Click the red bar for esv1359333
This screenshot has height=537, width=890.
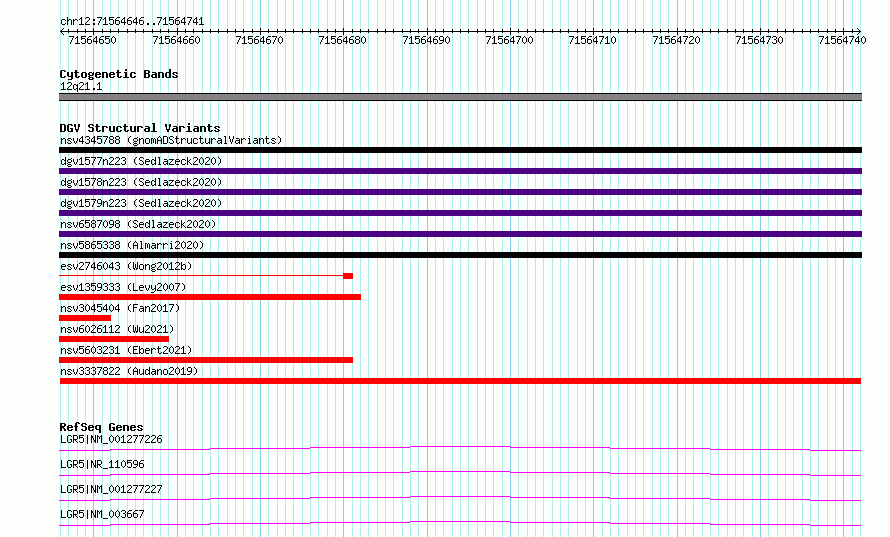tap(210, 297)
